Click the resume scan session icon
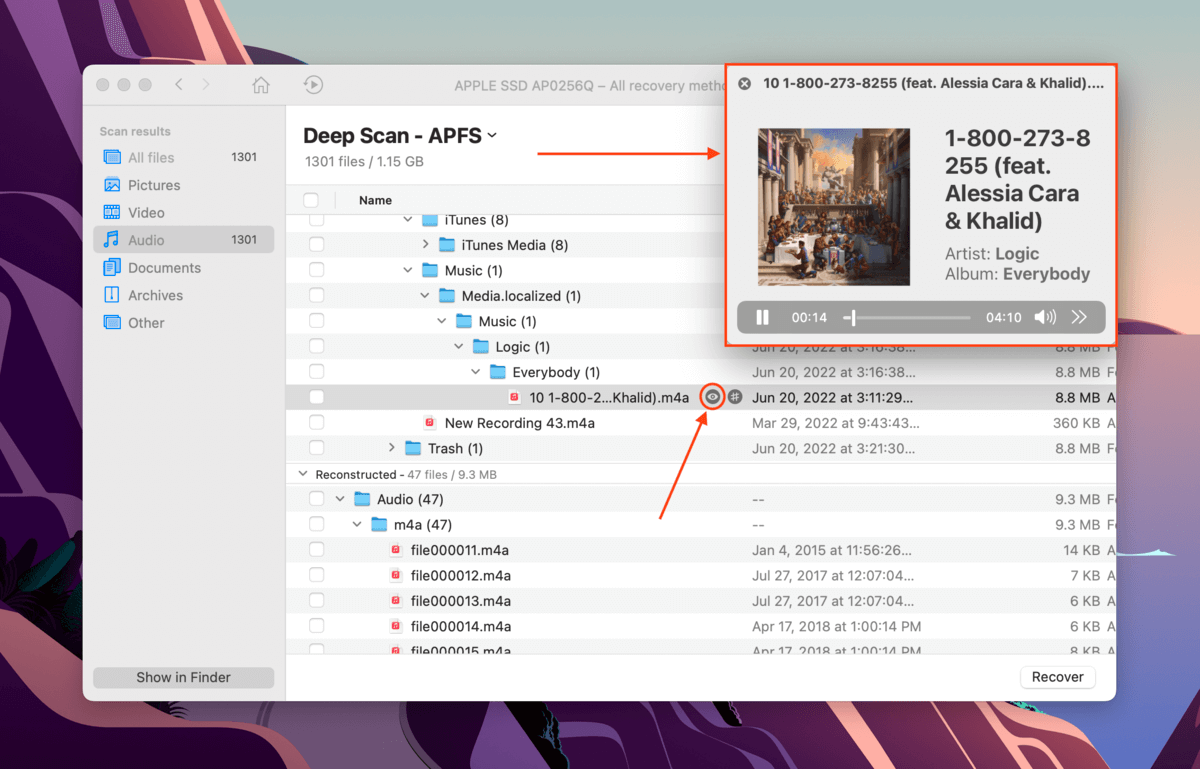Image resolution: width=1200 pixels, height=769 pixels. [313, 85]
